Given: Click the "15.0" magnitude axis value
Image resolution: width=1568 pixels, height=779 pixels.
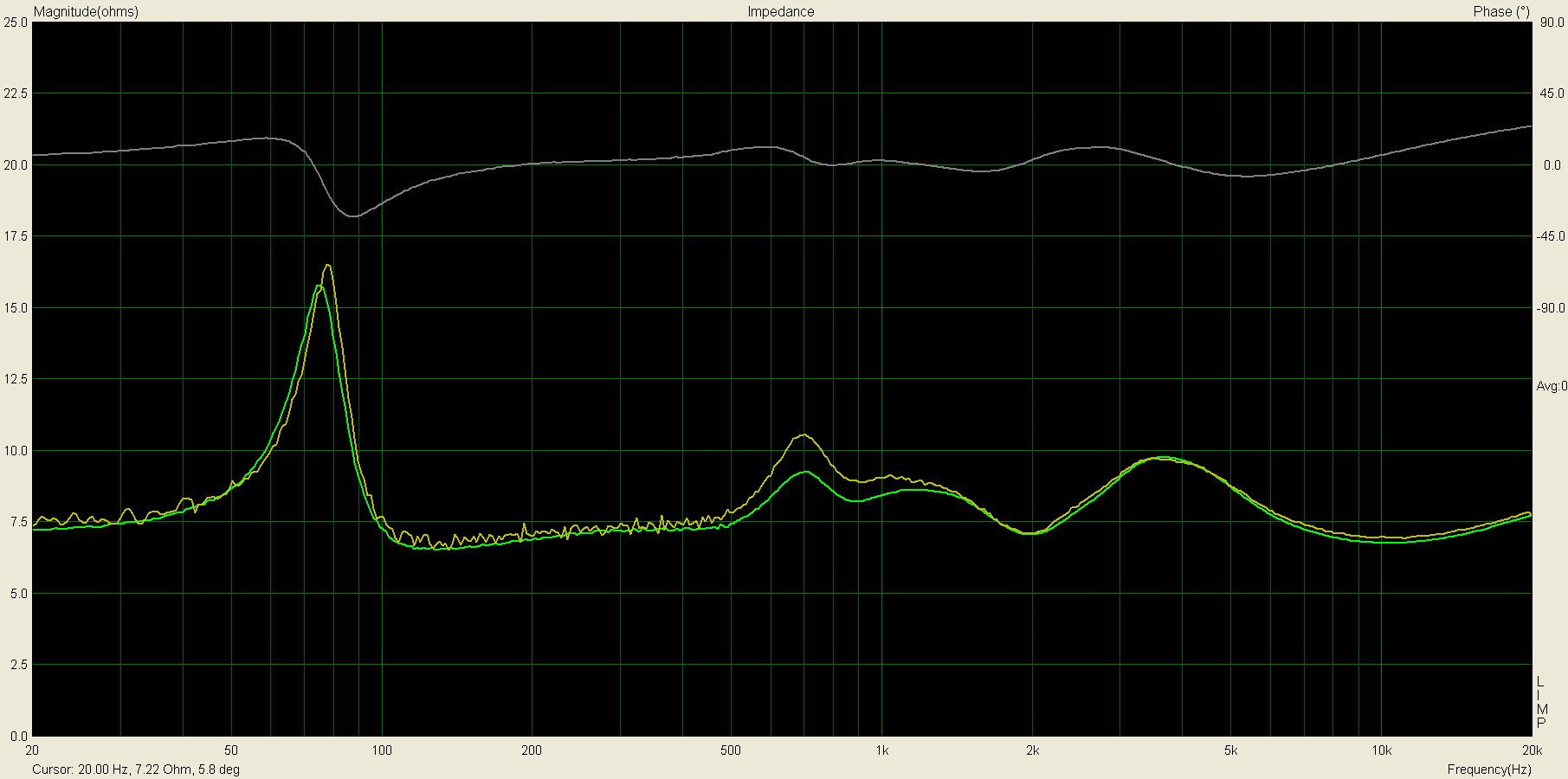Looking at the screenshot, I should click(16, 308).
